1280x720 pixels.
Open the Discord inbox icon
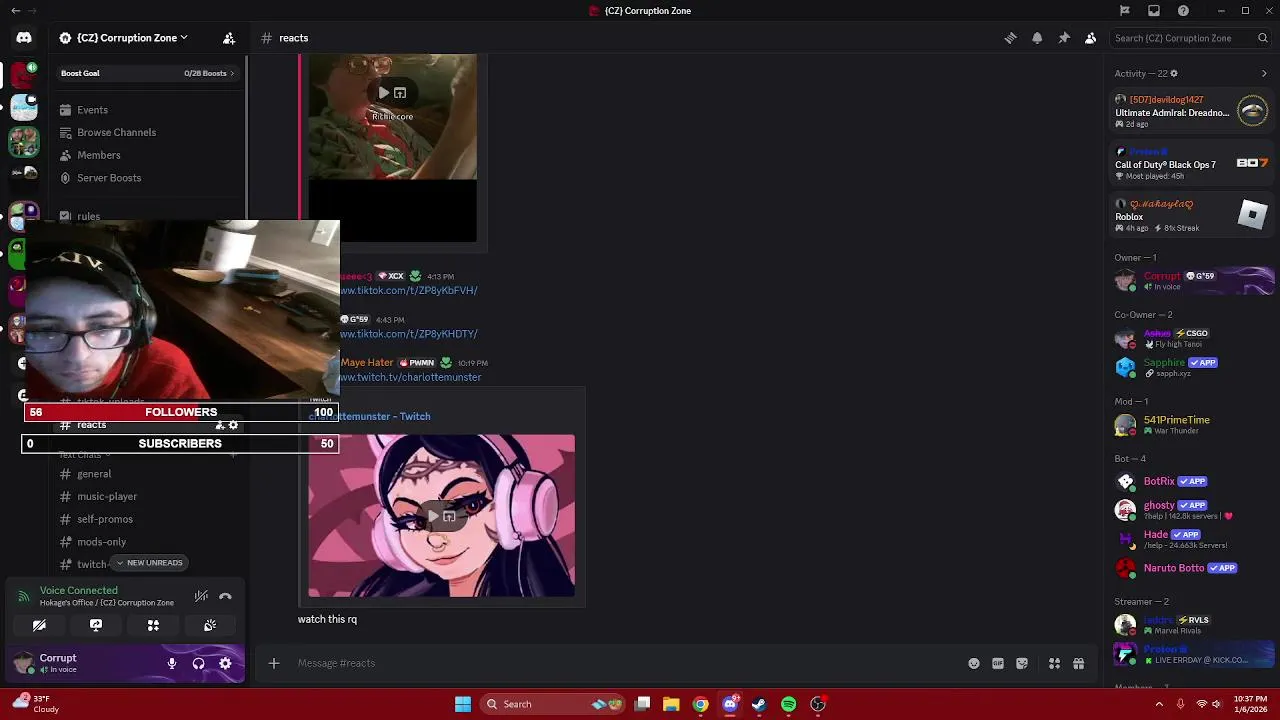click(x=1154, y=11)
